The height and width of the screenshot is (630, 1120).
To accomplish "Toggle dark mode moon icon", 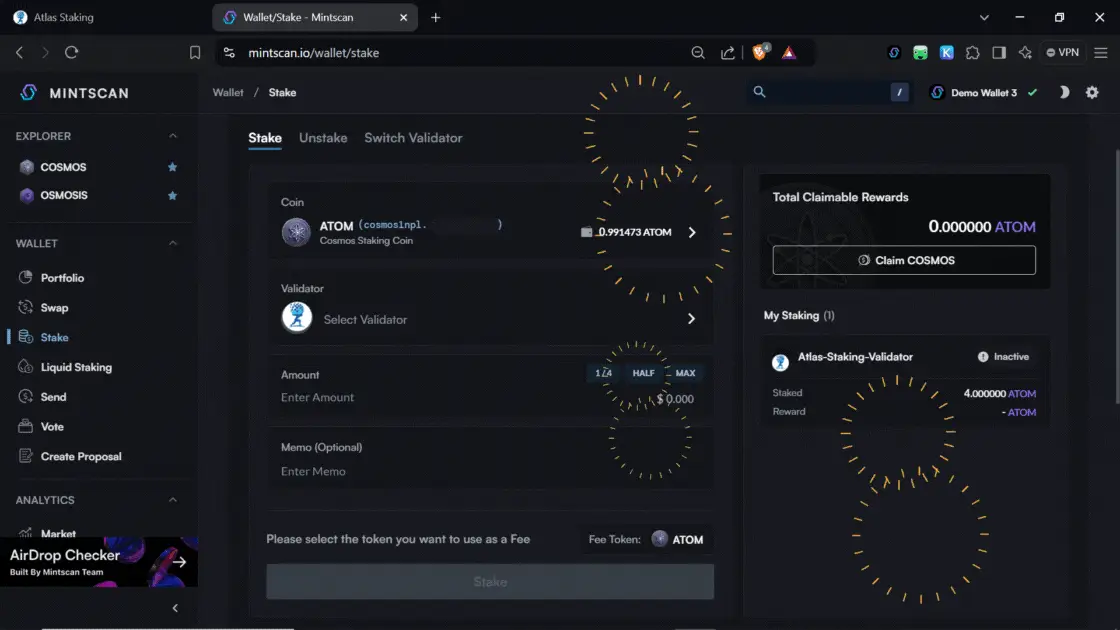I will [x=1064, y=92].
